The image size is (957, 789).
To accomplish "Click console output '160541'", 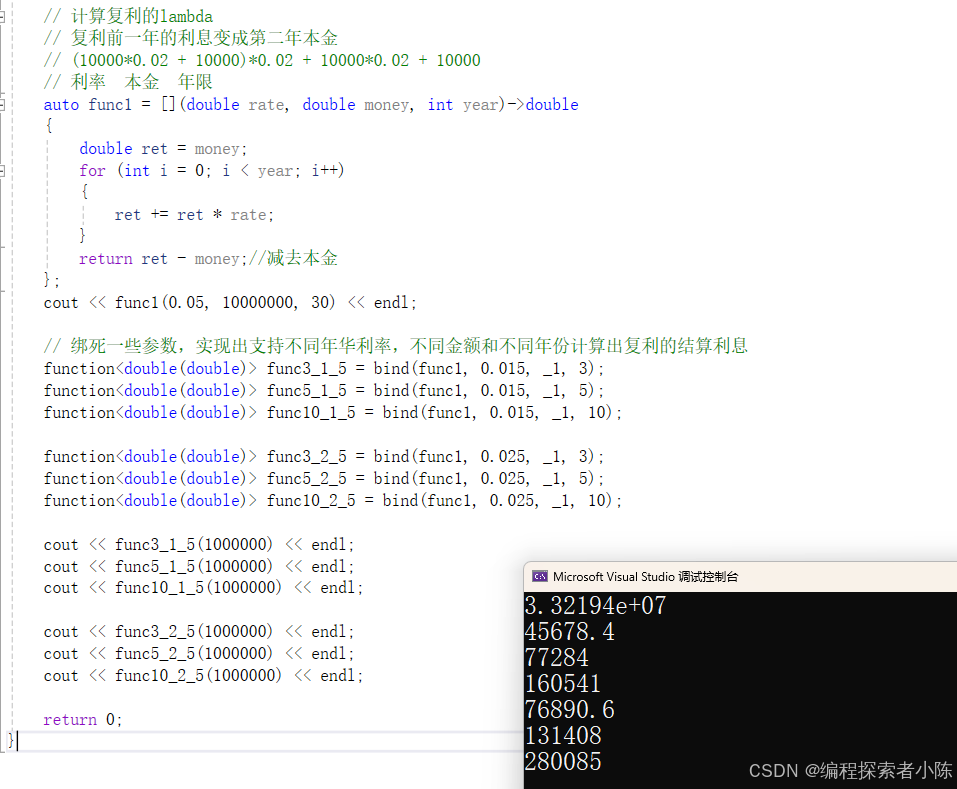I will point(563,683).
